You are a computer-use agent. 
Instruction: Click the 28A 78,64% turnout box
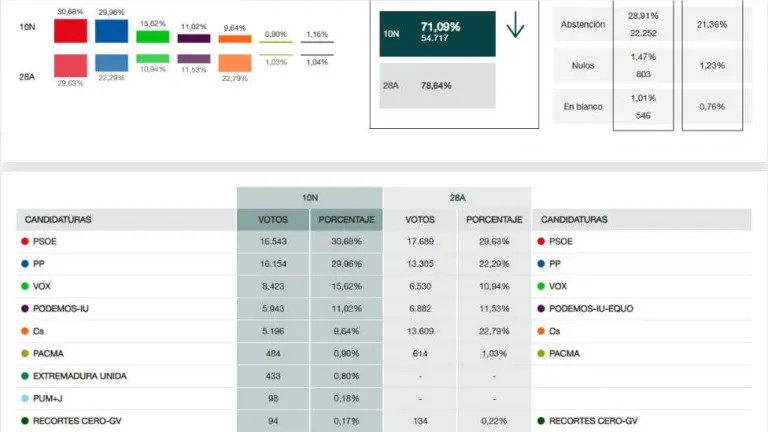[x=438, y=86]
